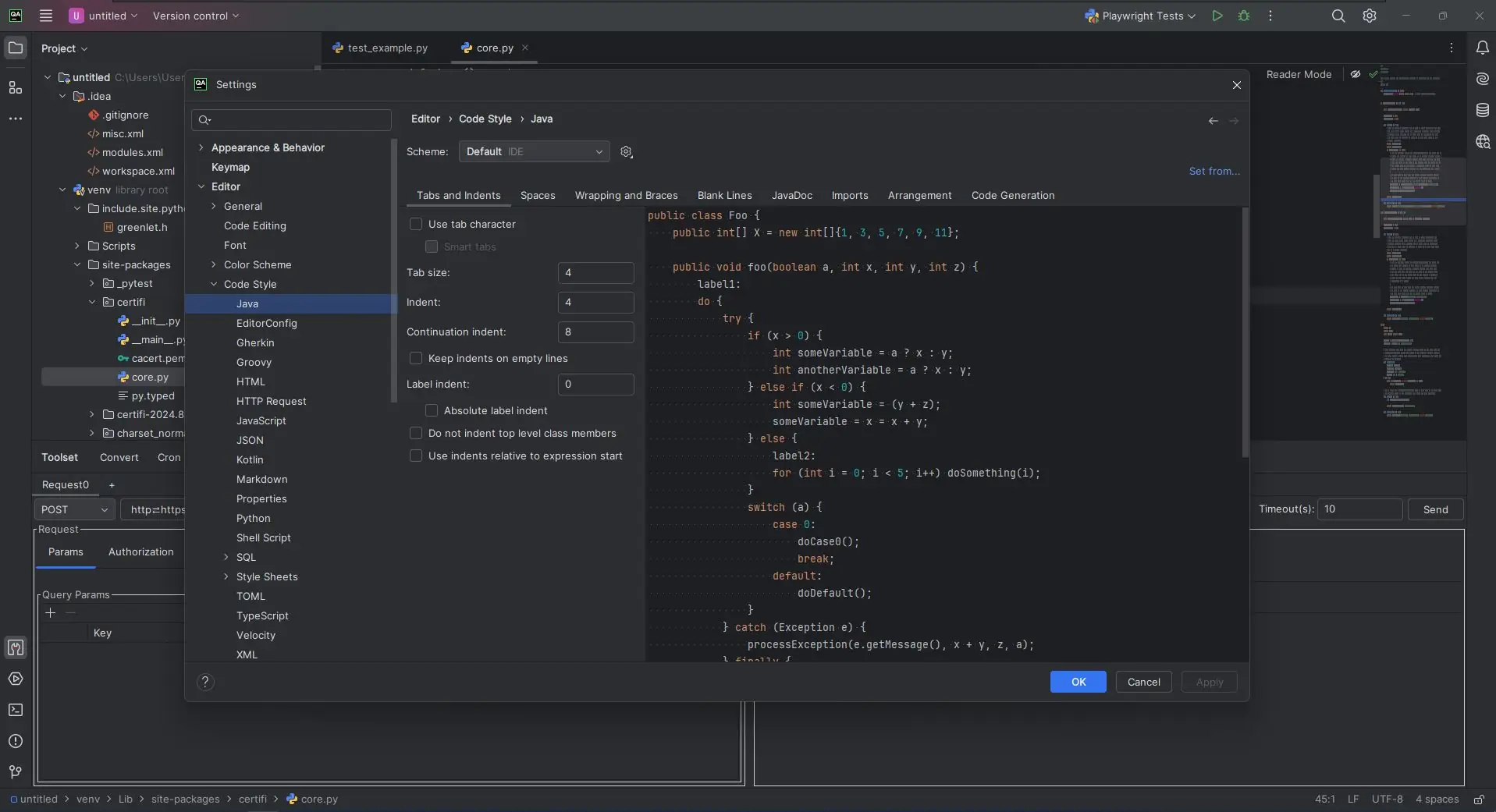Expand Style Sheets code style node
Viewport: 1496px width, 812px height.
tap(226, 577)
